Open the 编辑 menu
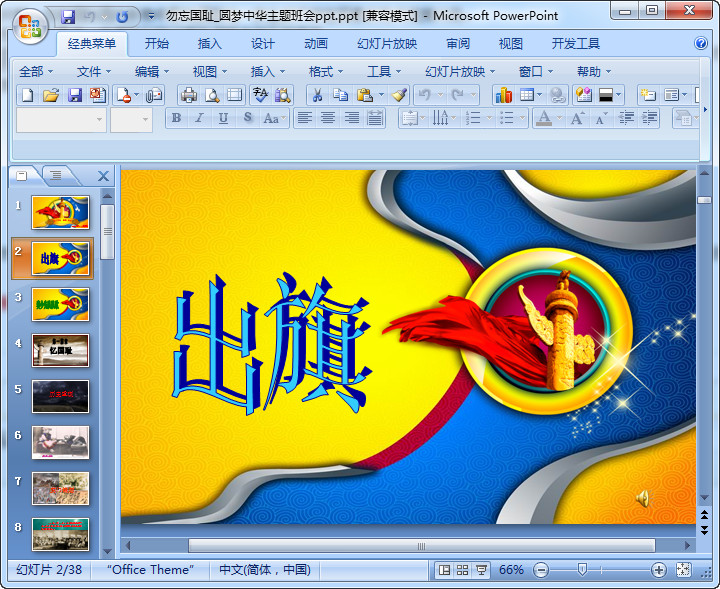Image resolution: width=720 pixels, height=589 pixels. [x=152, y=72]
